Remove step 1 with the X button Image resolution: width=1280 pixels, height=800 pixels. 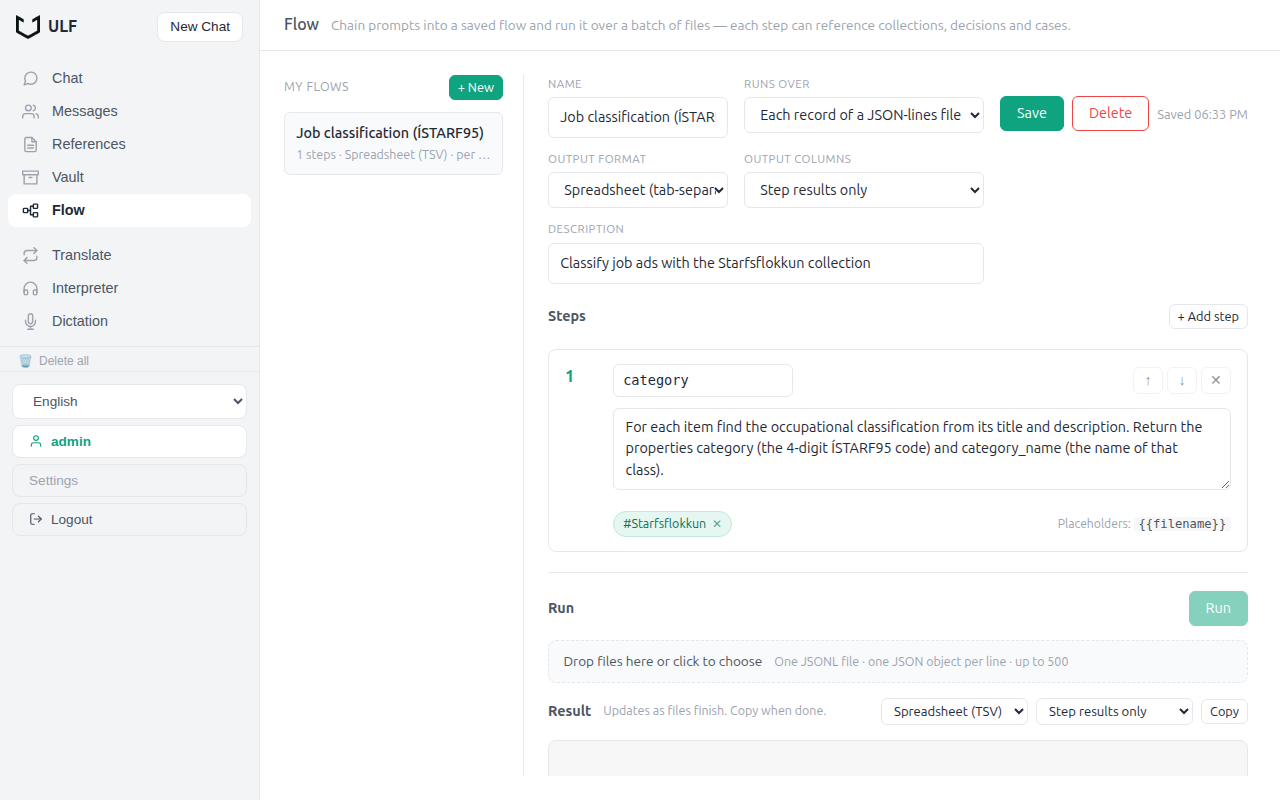pos(1216,380)
